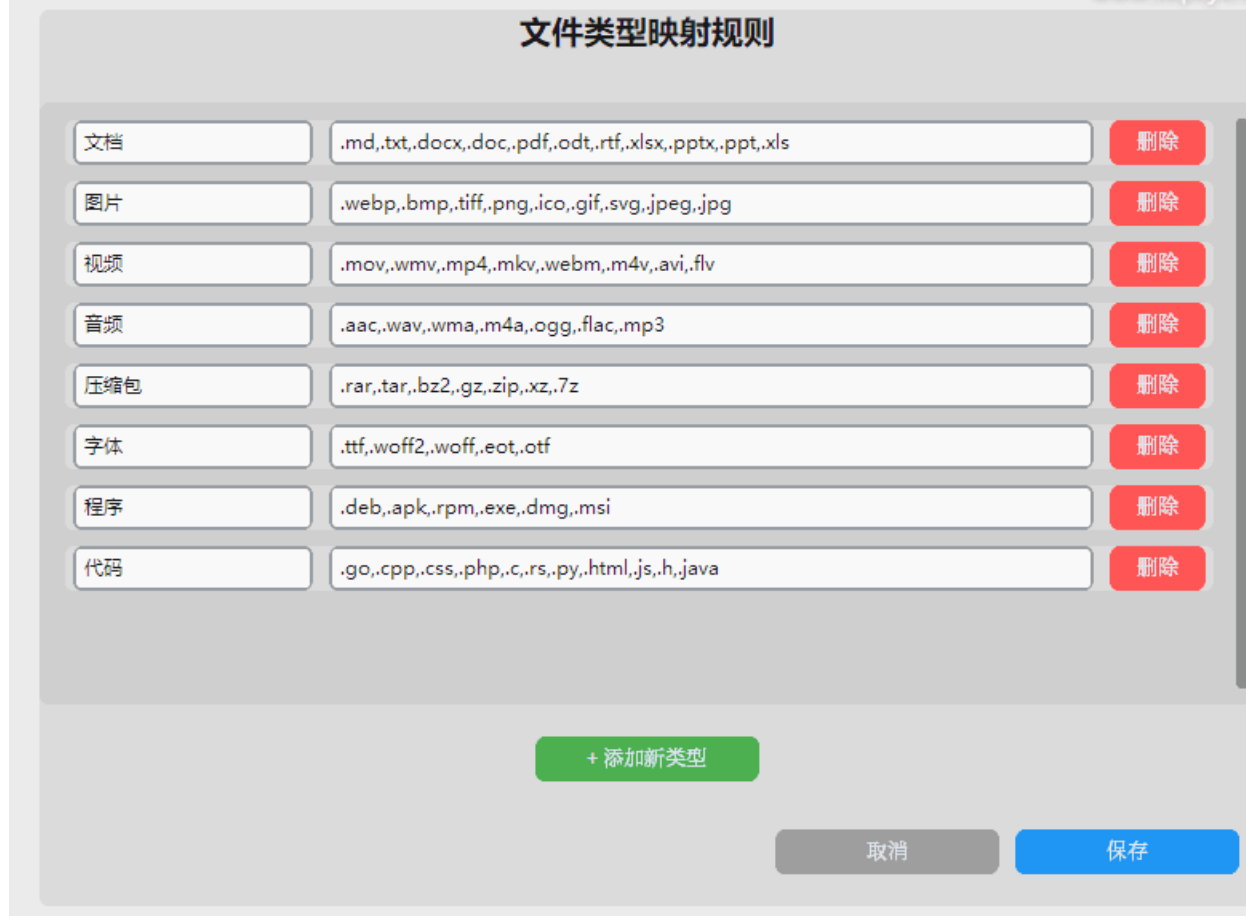The width and height of the screenshot is (1246, 916).
Task: Delete the 文档 mapping rule
Action: pyautogui.click(x=1157, y=142)
